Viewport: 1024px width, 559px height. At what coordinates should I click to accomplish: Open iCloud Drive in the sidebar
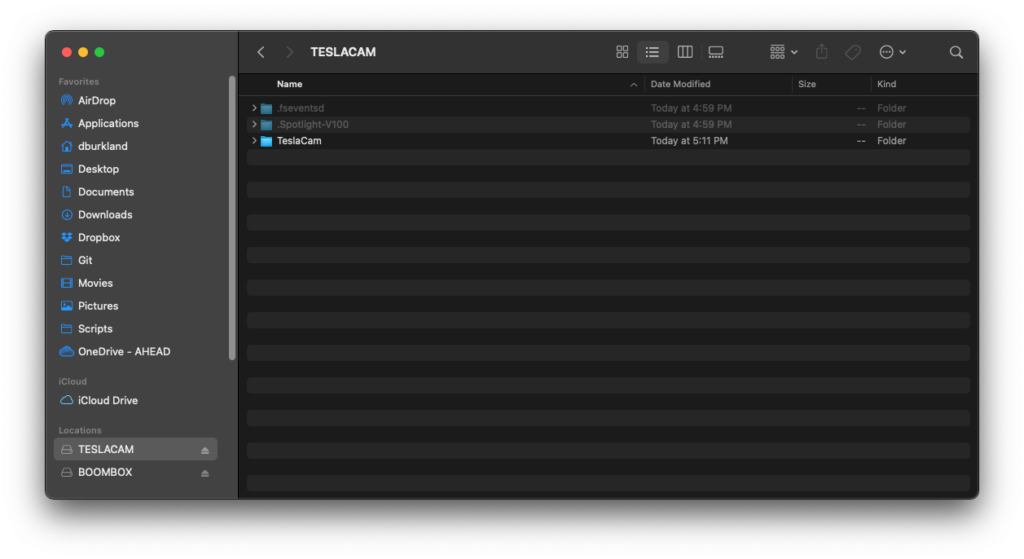click(107, 400)
